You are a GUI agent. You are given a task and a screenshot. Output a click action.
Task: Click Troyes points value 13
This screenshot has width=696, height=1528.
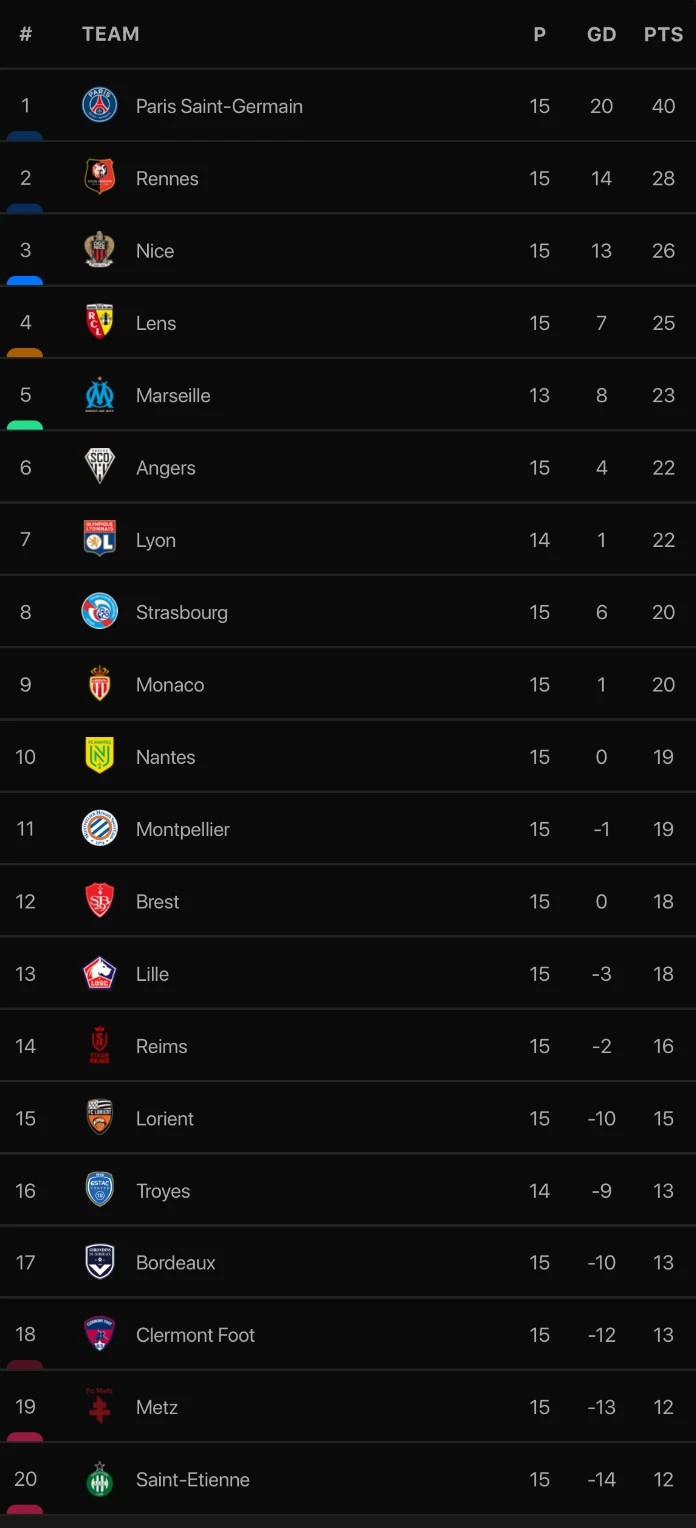coord(663,1191)
